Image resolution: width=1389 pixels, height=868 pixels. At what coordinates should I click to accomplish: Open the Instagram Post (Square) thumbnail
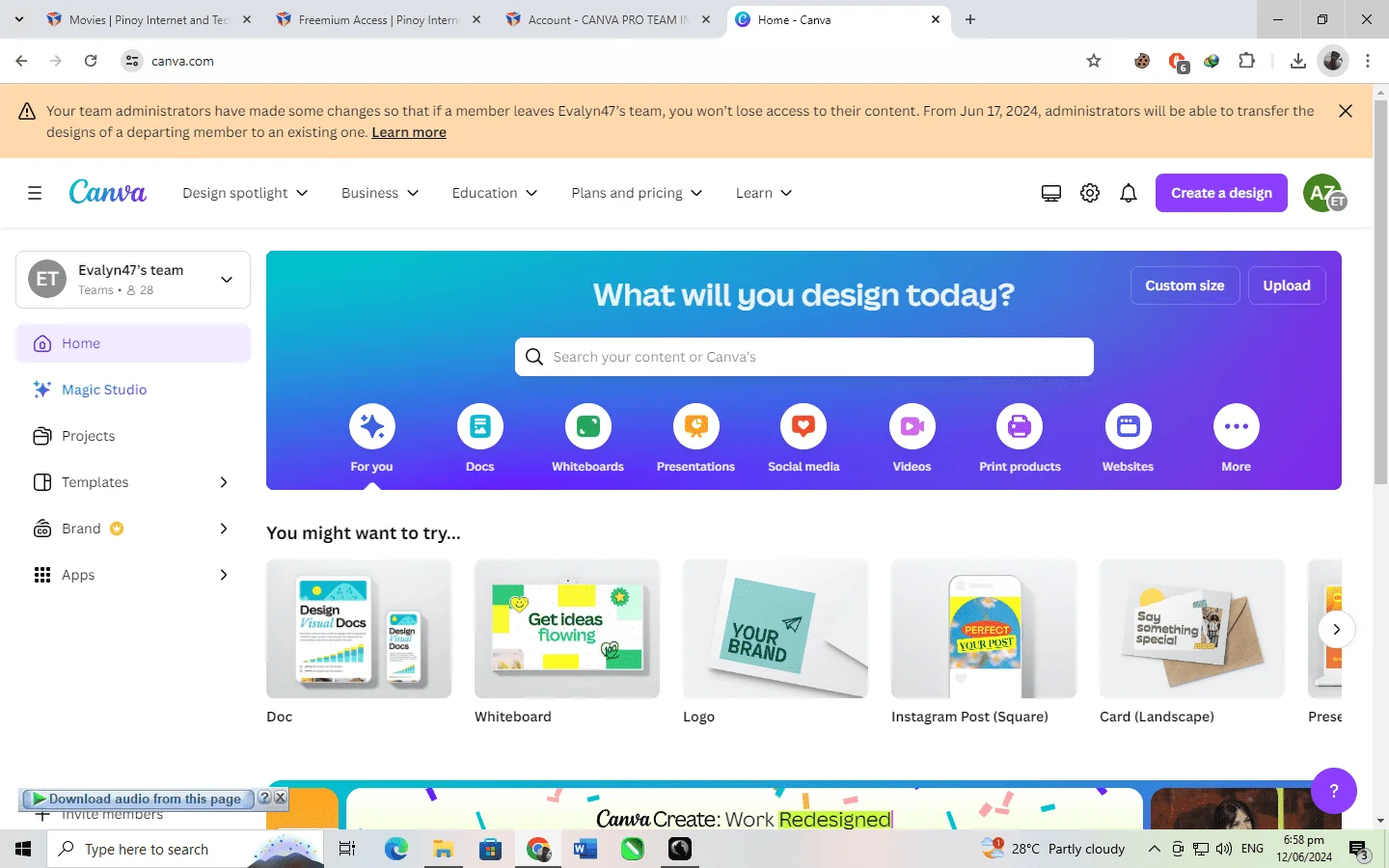point(984,629)
